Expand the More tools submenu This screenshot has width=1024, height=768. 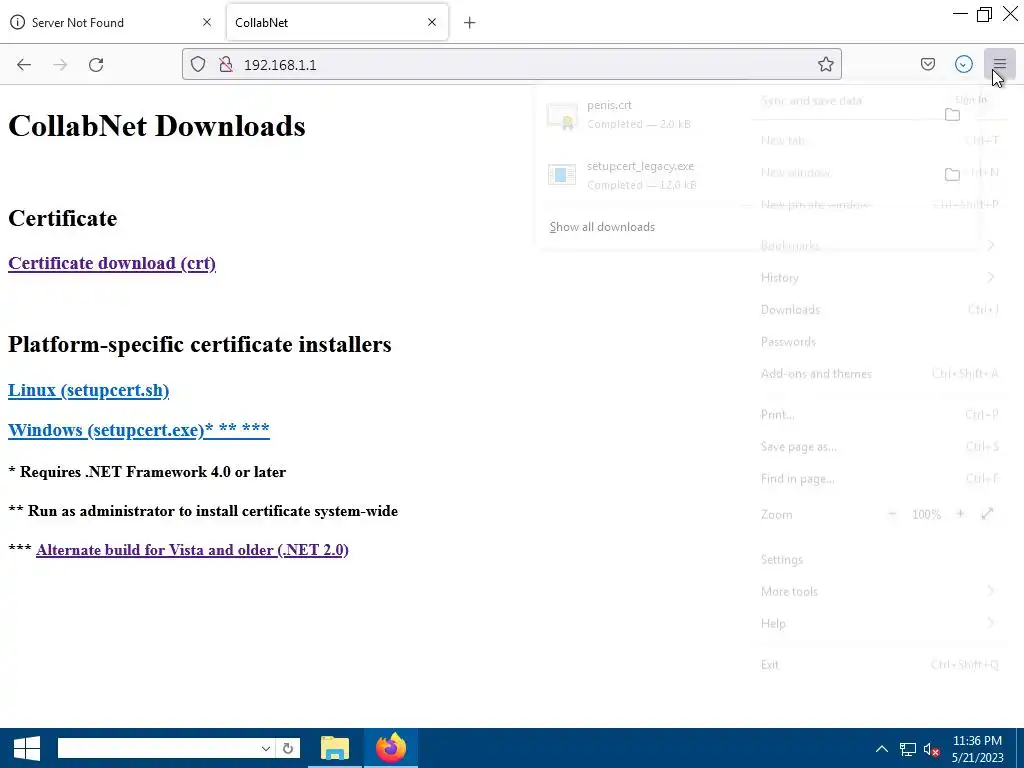pos(879,592)
